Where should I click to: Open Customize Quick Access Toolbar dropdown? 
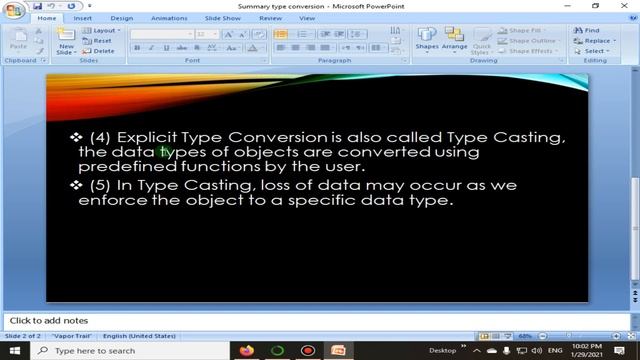tap(90, 6)
